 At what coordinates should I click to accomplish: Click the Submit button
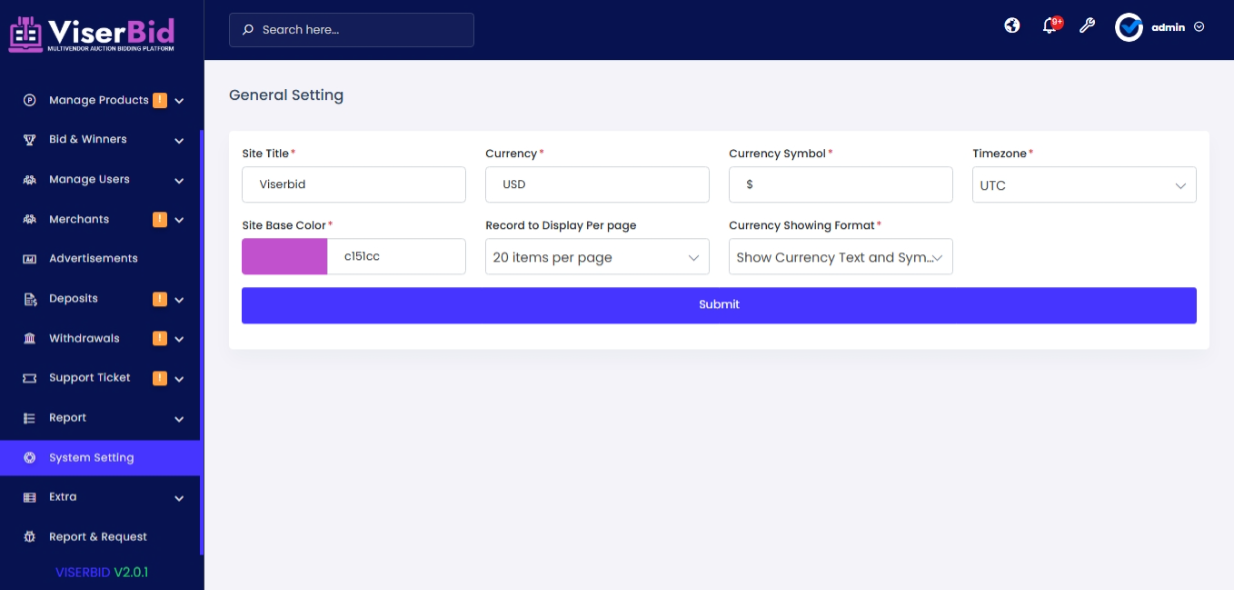point(719,305)
